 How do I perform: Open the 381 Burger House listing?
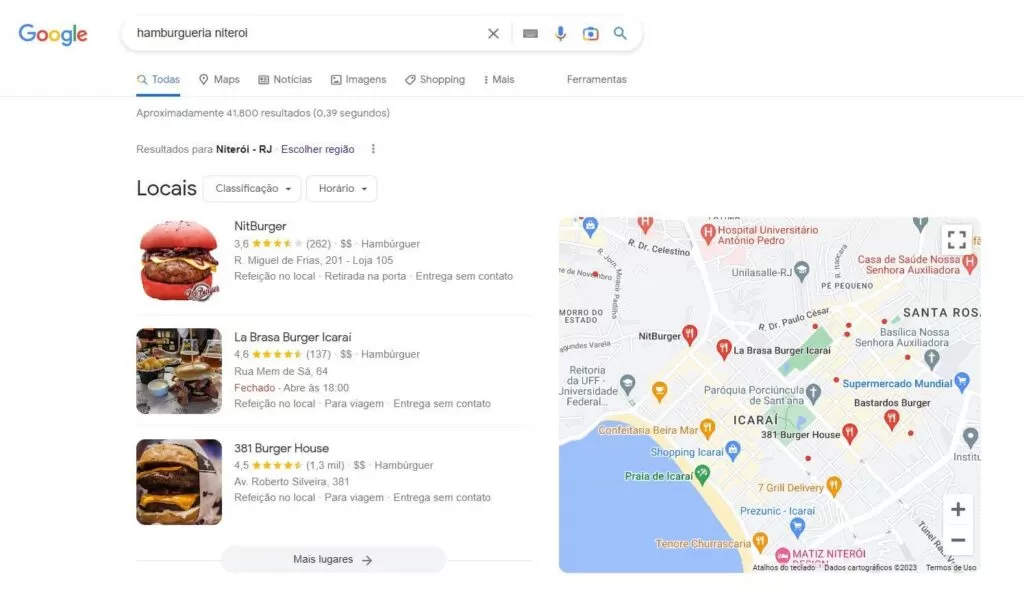pos(281,448)
